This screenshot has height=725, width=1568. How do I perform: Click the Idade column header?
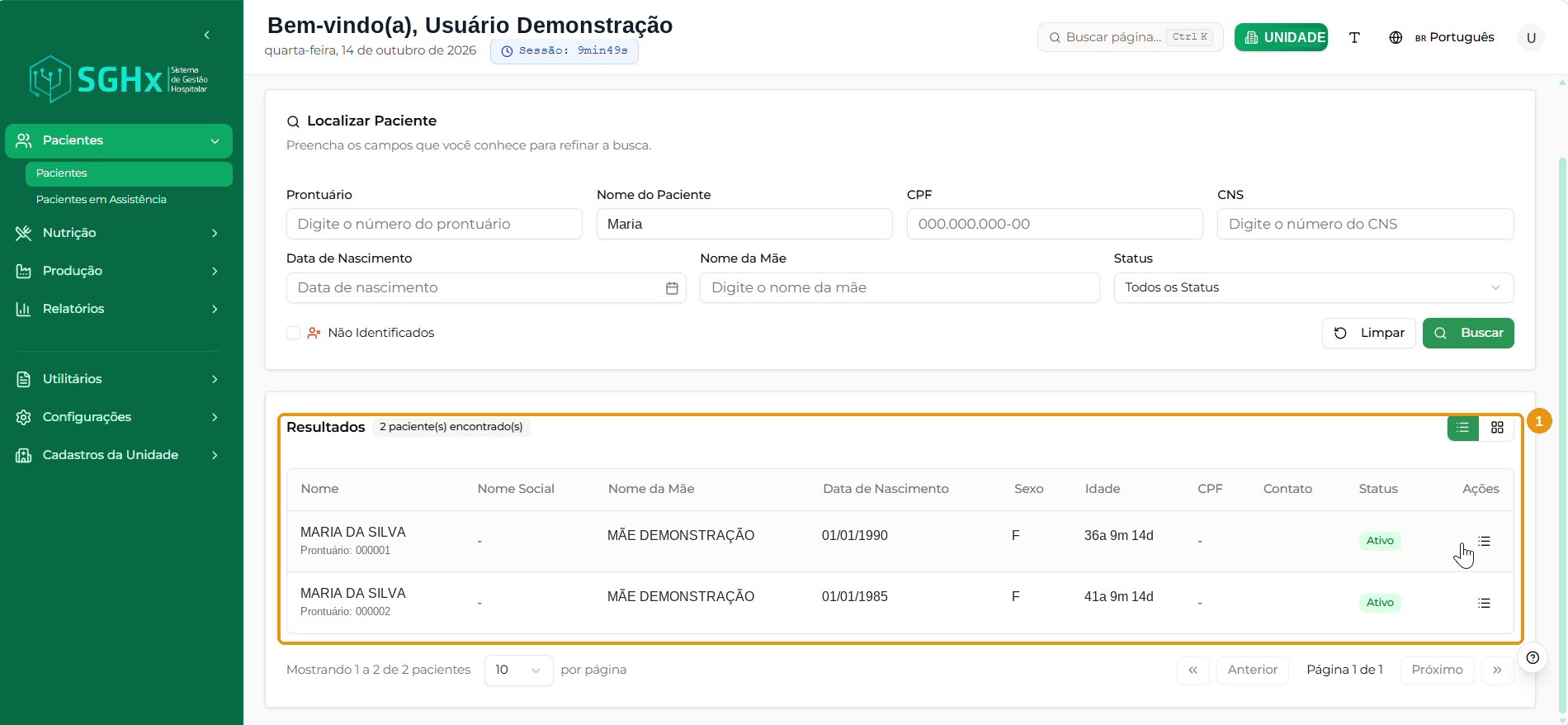click(1103, 489)
